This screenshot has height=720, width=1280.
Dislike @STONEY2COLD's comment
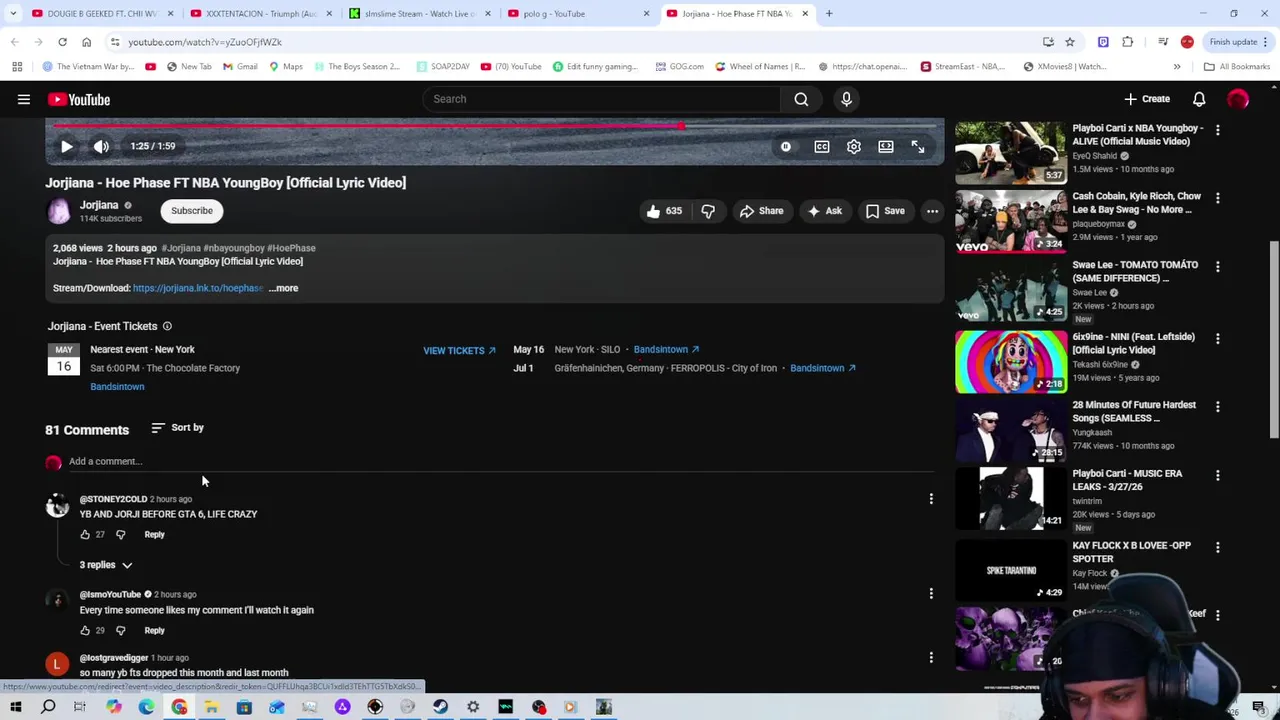click(121, 535)
